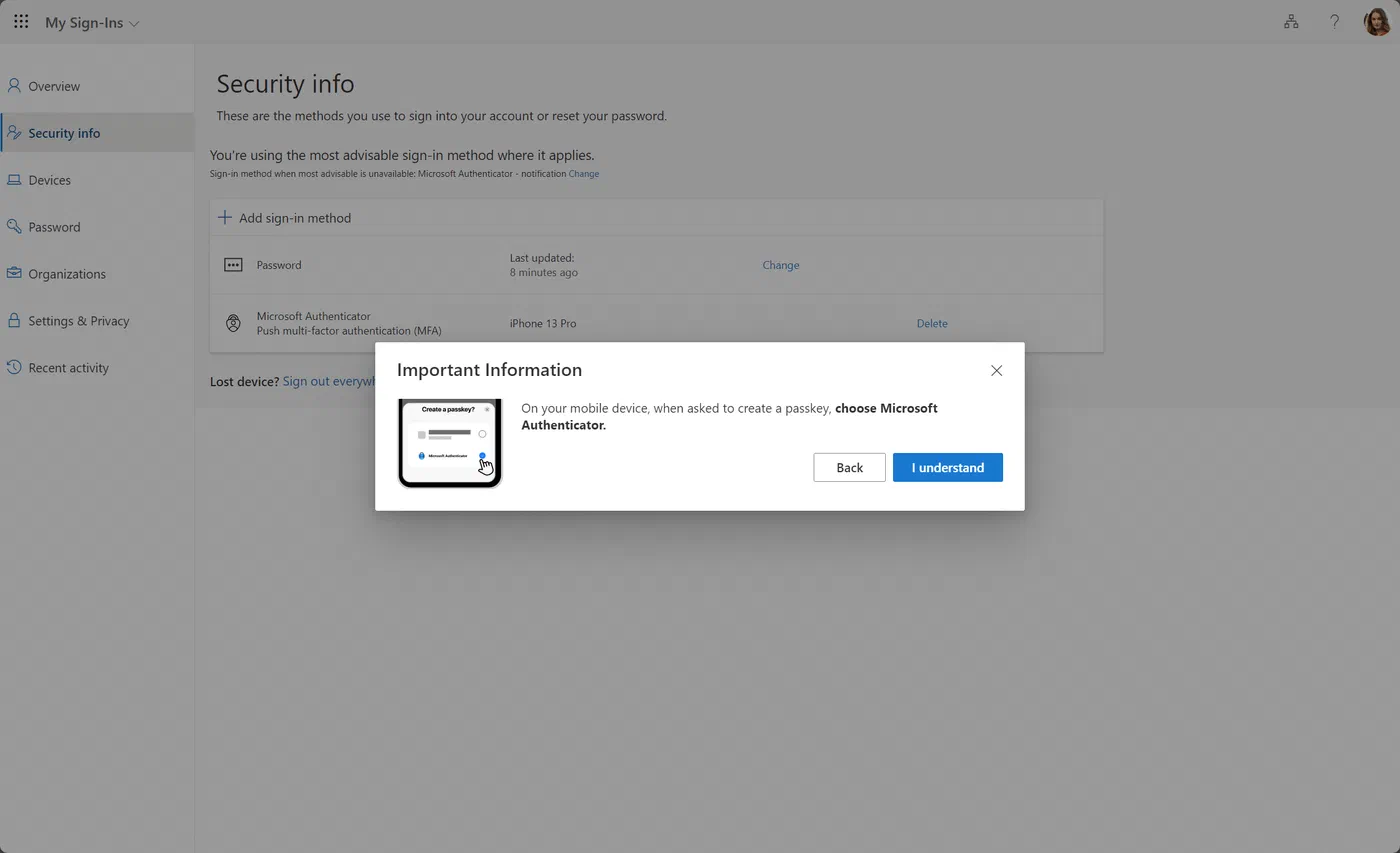
Task: Click the Devices laptop icon
Action: (x=14, y=180)
